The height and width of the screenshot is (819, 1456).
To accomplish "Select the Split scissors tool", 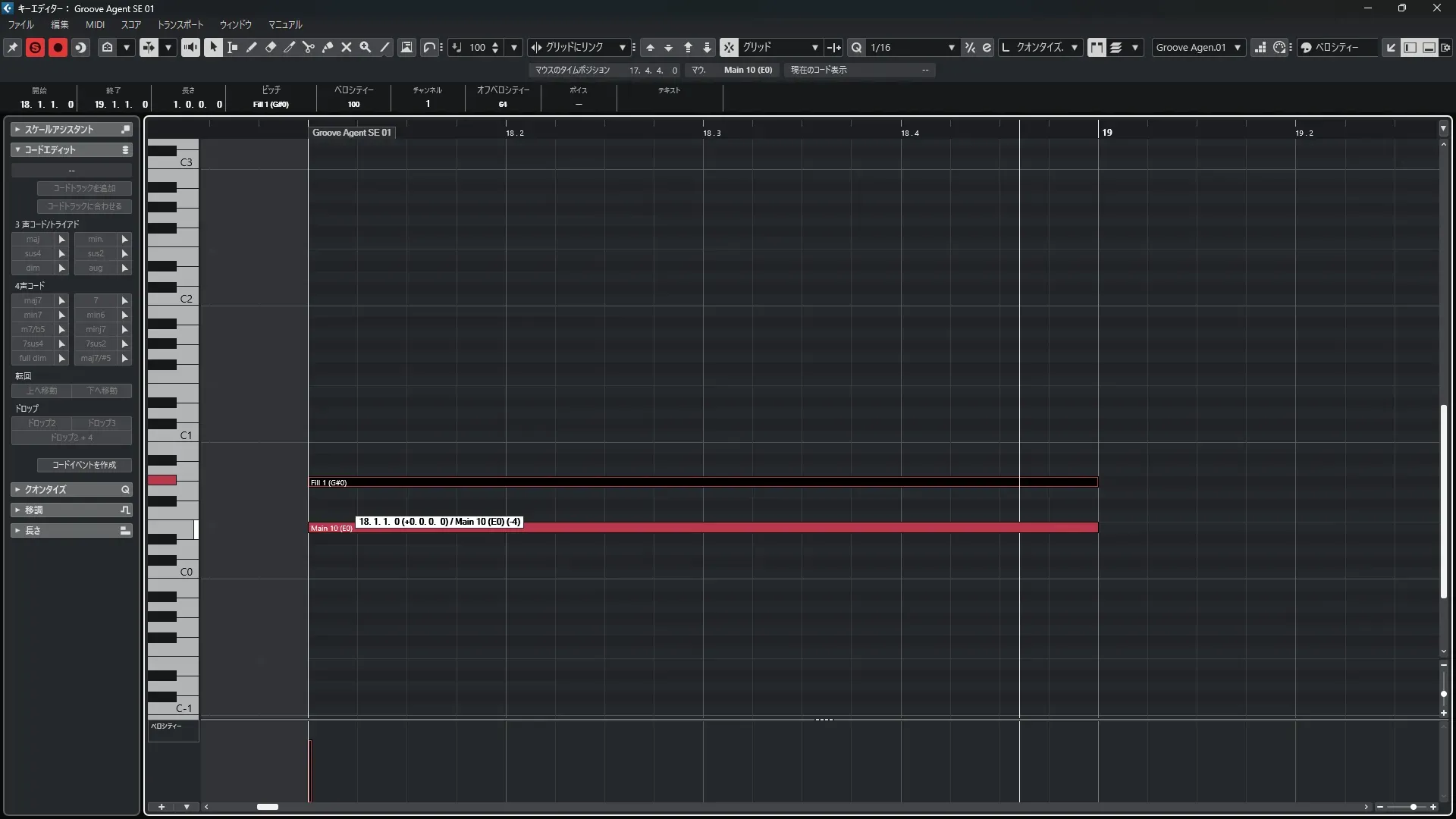I will coord(308,47).
